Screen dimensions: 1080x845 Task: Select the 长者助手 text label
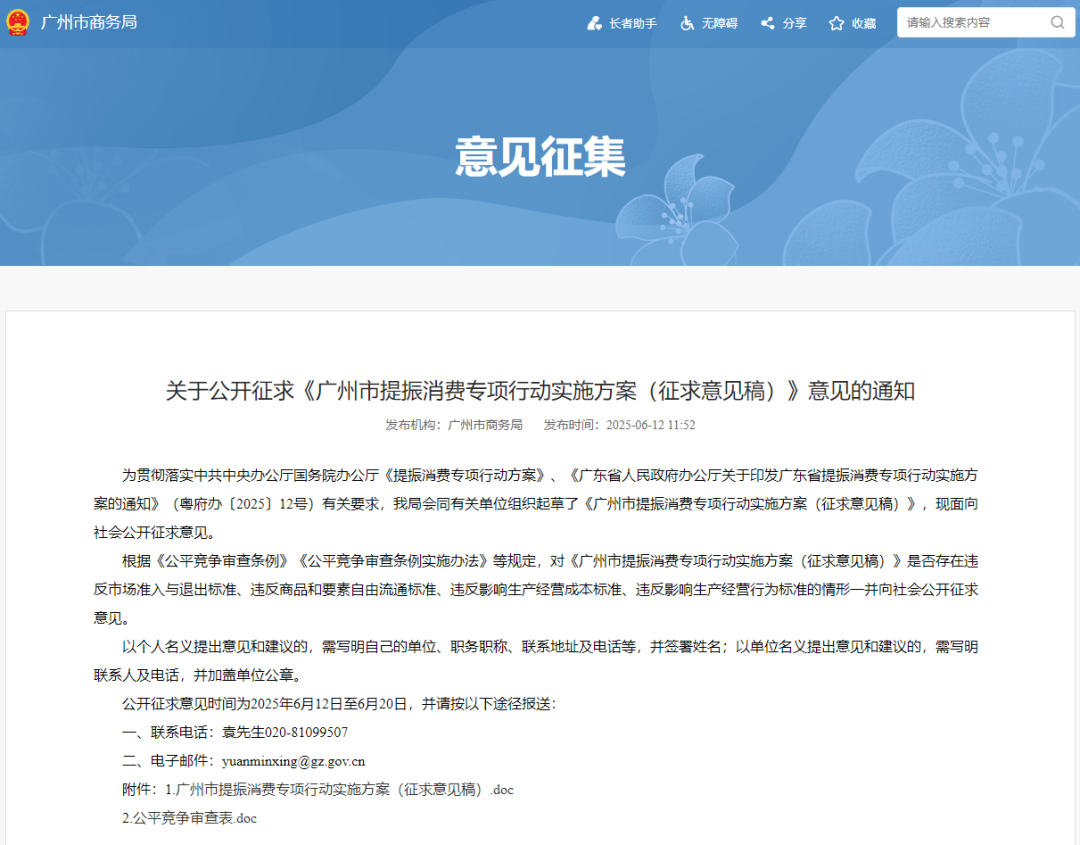[633, 23]
